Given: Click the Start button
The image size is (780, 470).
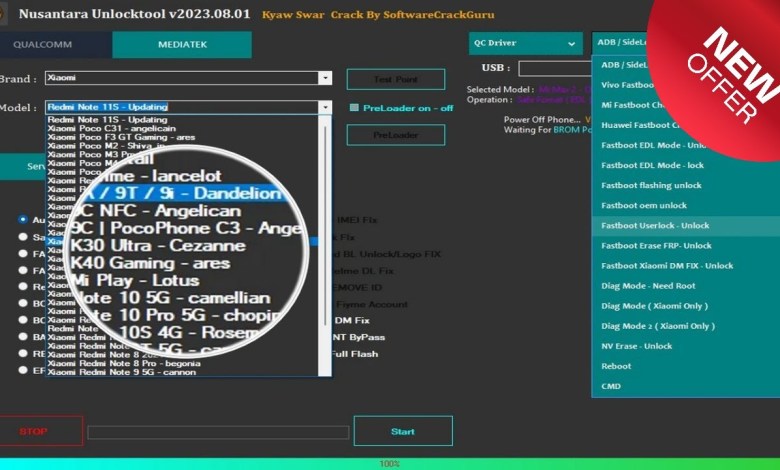Looking at the screenshot, I should coord(402,431).
